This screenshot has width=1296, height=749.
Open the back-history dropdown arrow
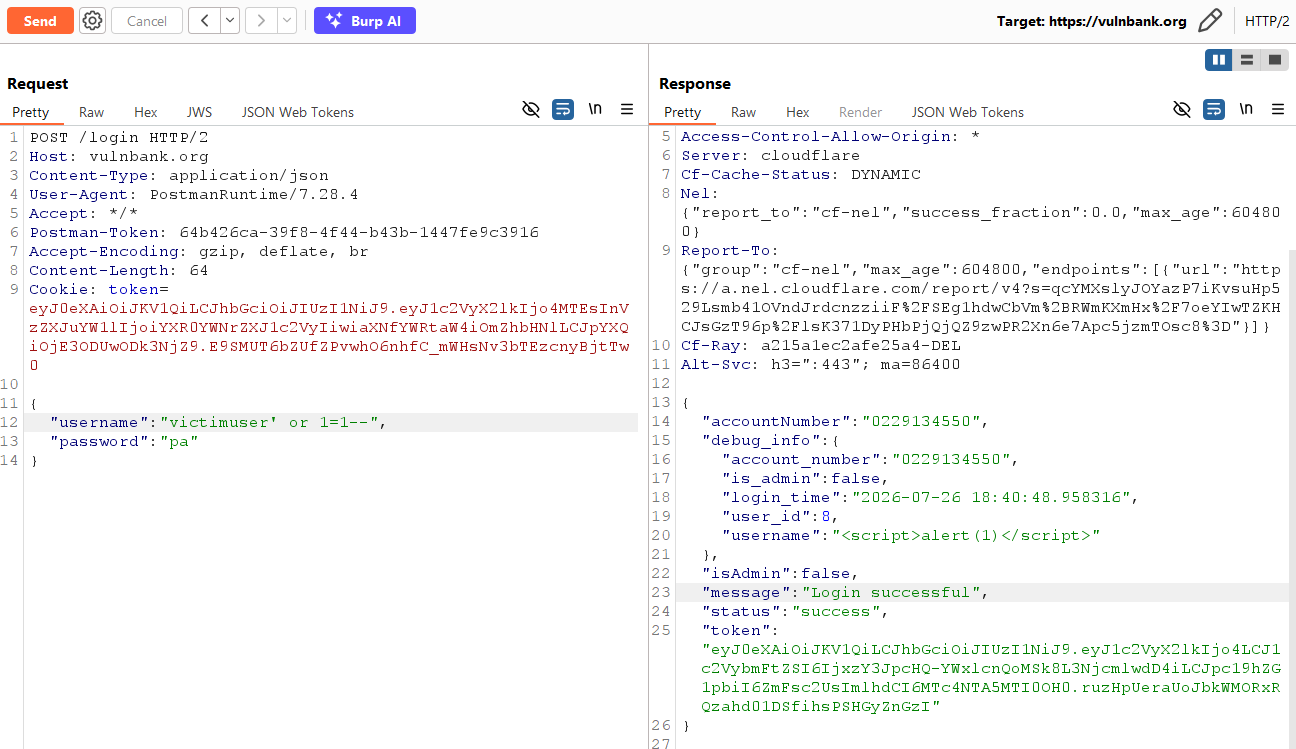click(x=230, y=21)
